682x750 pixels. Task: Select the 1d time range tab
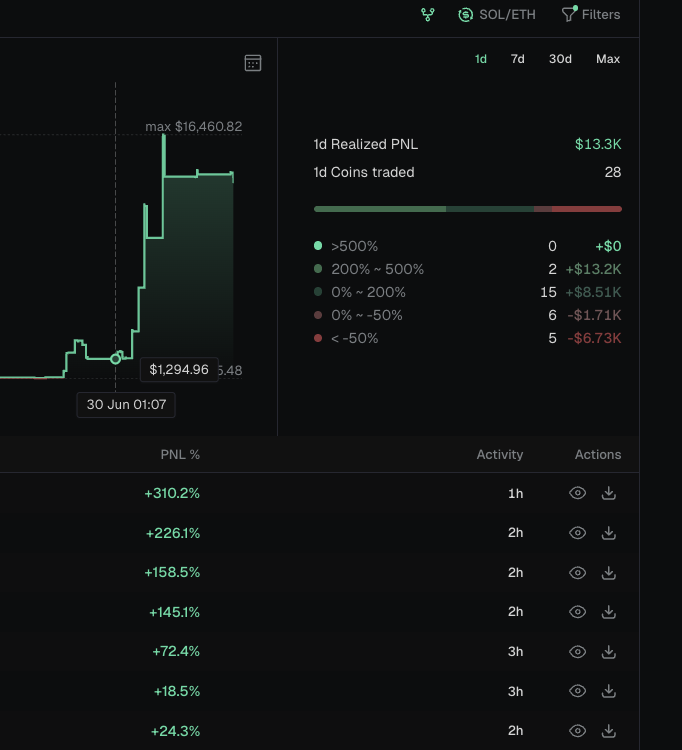(x=481, y=59)
